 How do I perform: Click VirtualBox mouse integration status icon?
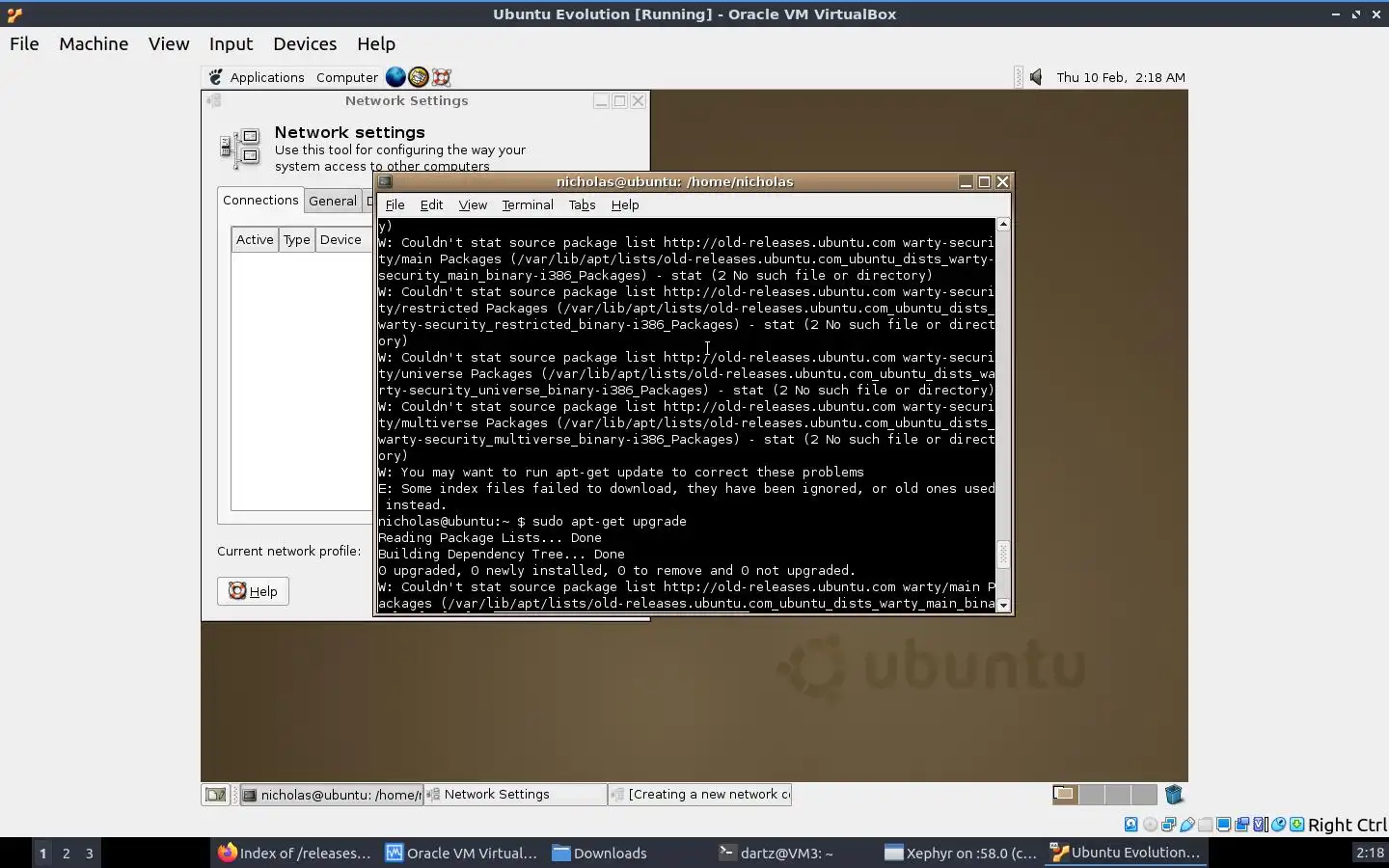(1278, 825)
